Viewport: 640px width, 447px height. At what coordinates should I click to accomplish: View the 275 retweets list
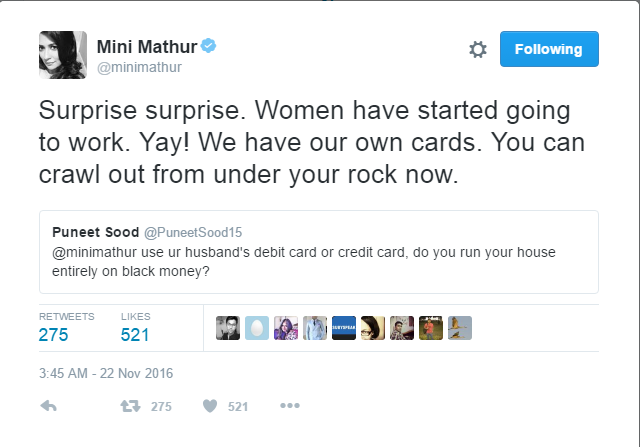coord(54,335)
